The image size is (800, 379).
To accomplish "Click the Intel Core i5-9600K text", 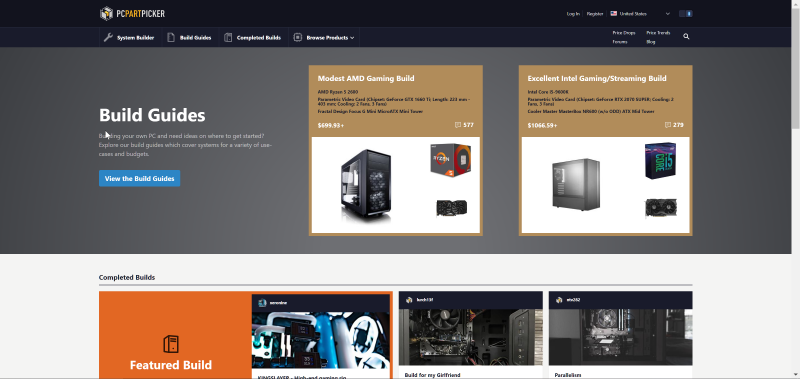I will pyautogui.click(x=547, y=92).
